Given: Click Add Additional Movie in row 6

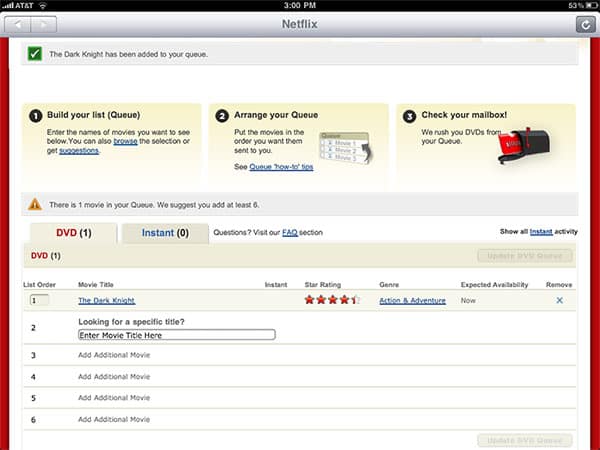Looking at the screenshot, I should pyautogui.click(x=114, y=419).
